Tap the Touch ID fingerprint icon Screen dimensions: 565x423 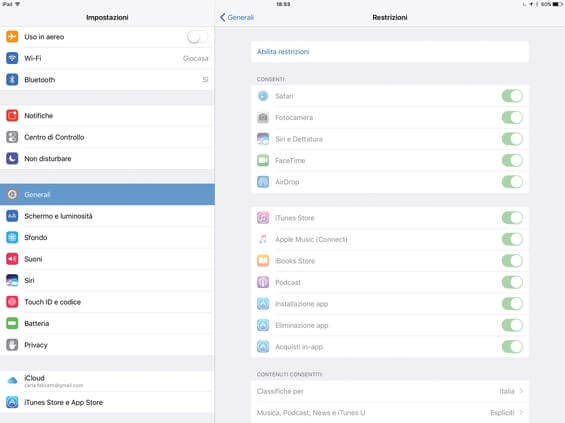click(12, 302)
